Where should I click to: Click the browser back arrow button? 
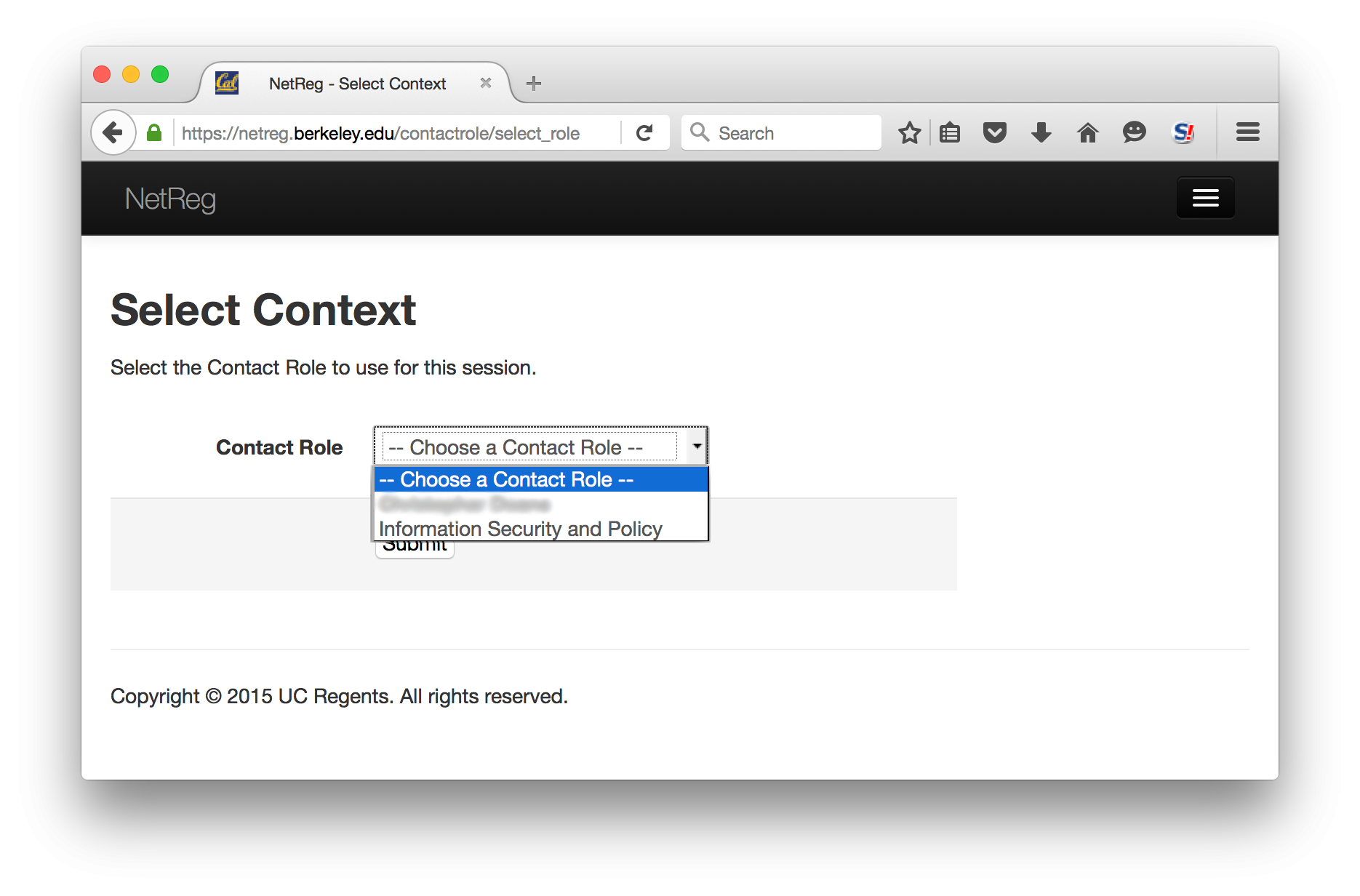point(113,132)
